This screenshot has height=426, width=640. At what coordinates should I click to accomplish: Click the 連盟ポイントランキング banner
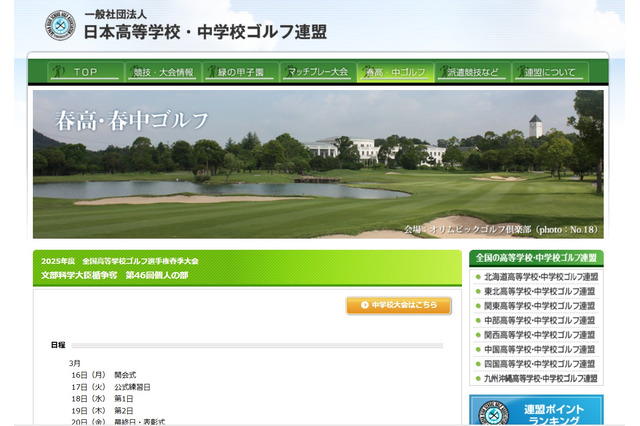(x=536, y=411)
